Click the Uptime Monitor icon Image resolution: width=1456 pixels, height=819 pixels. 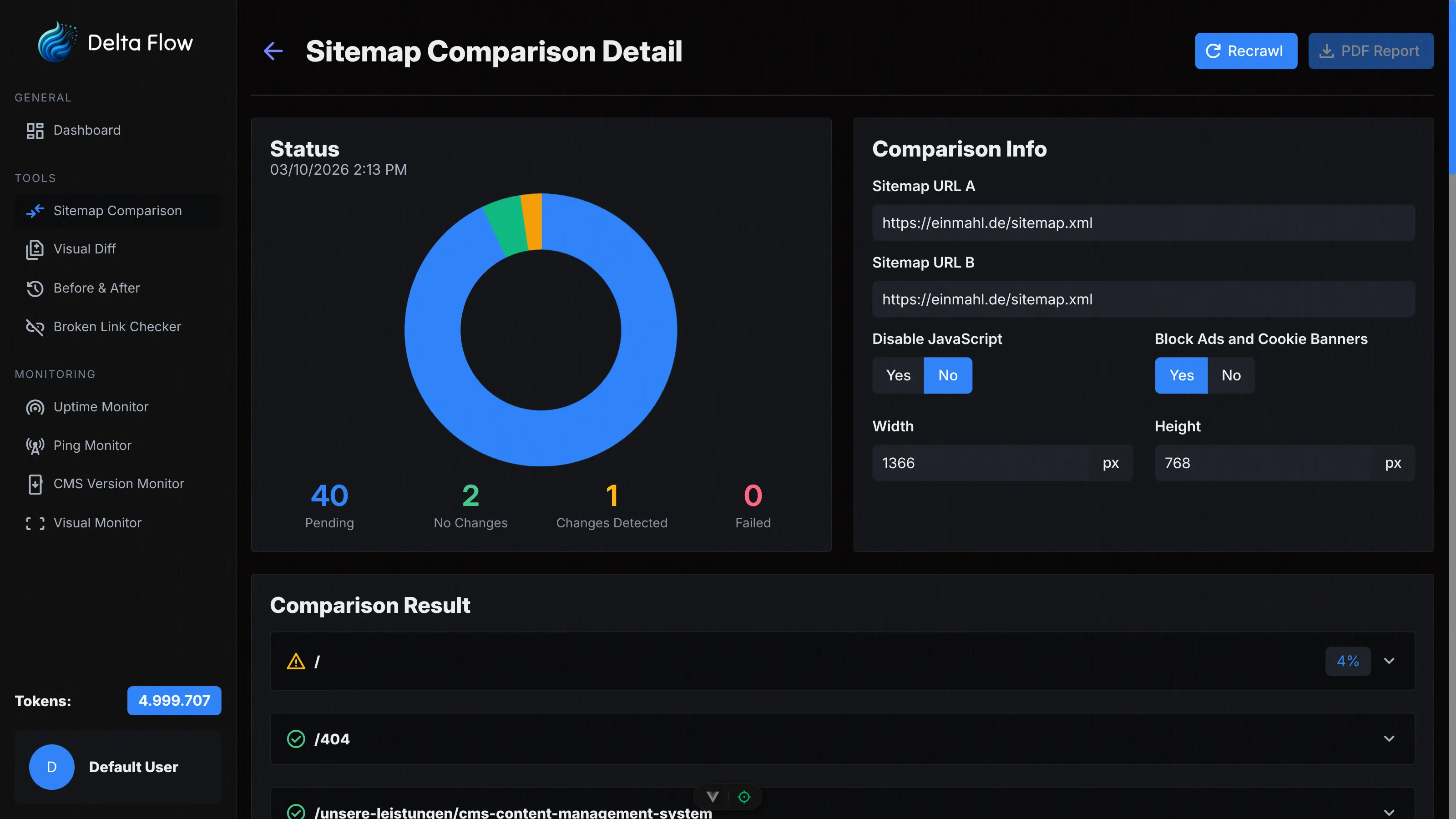35,407
